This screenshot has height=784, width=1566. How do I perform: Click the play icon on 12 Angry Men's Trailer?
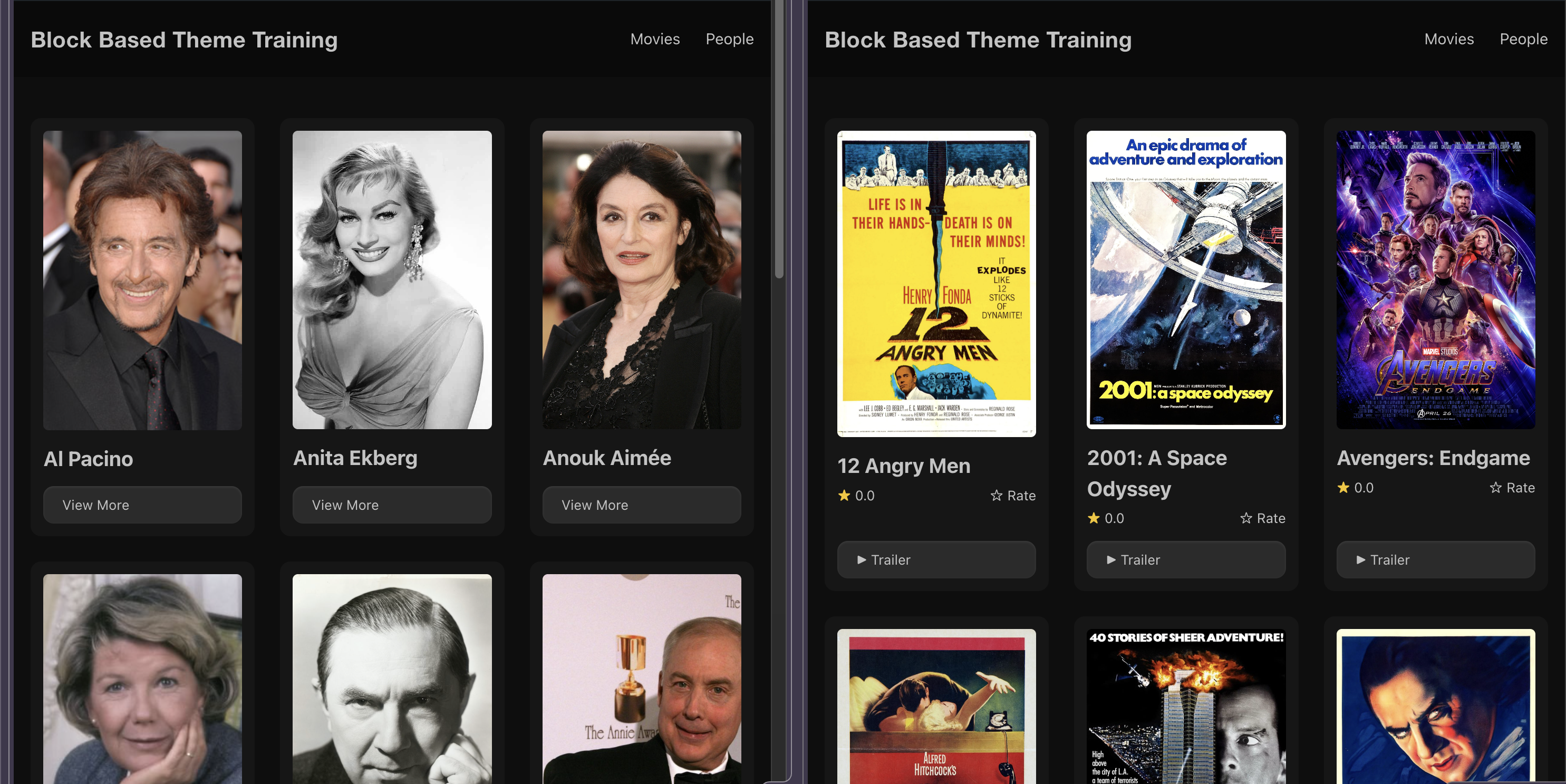coord(862,560)
